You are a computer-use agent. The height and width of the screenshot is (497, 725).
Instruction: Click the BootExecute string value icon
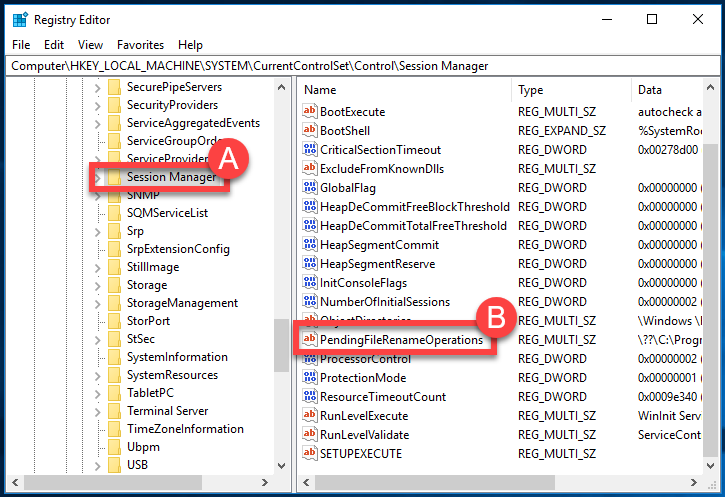(x=309, y=112)
